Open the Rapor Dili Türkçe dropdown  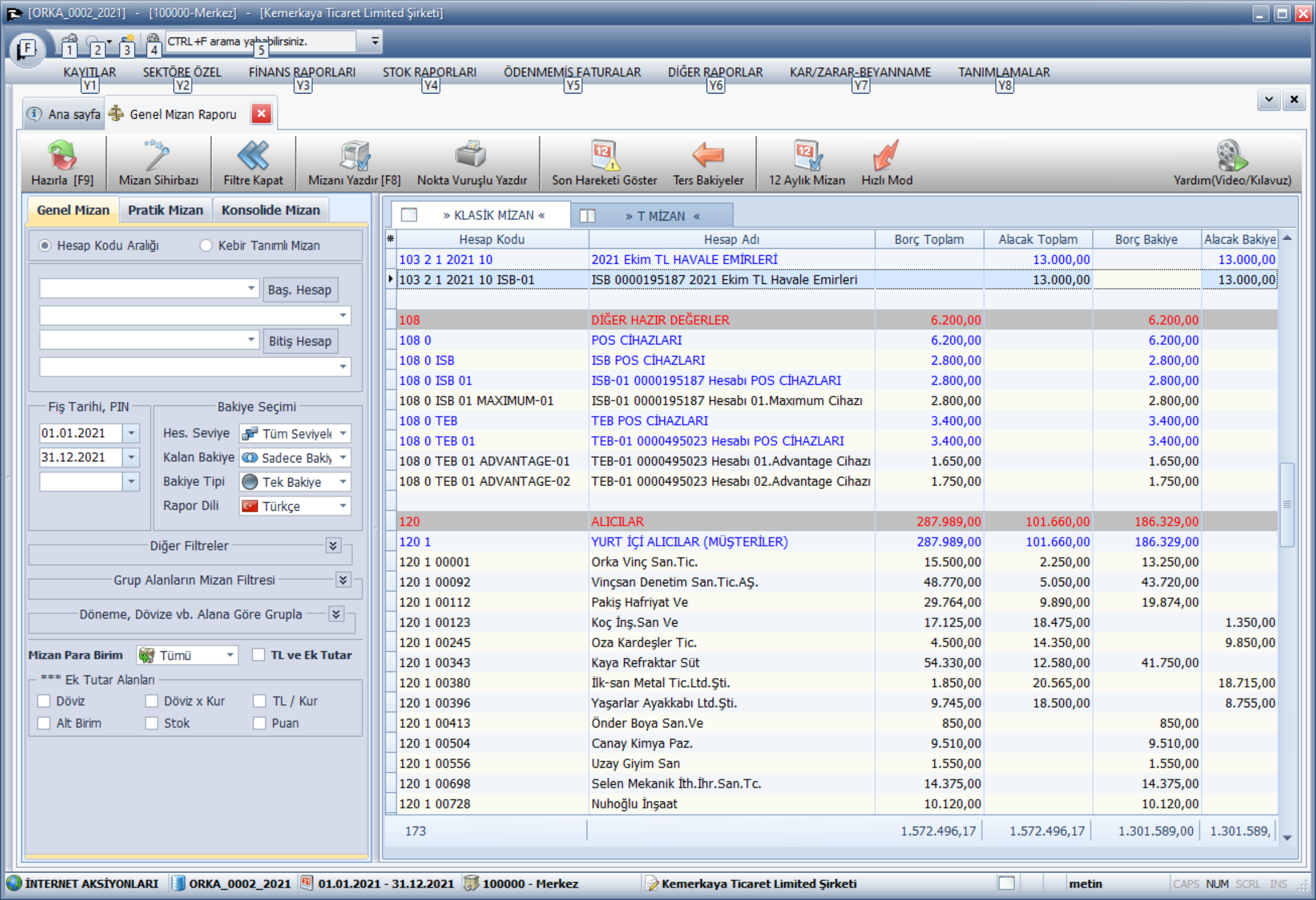(343, 506)
